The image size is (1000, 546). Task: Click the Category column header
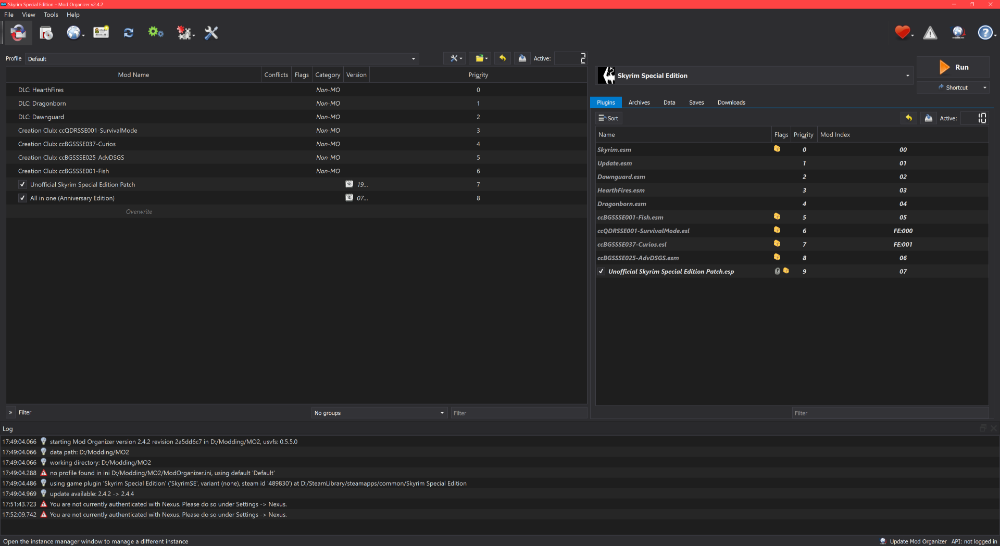tap(328, 75)
